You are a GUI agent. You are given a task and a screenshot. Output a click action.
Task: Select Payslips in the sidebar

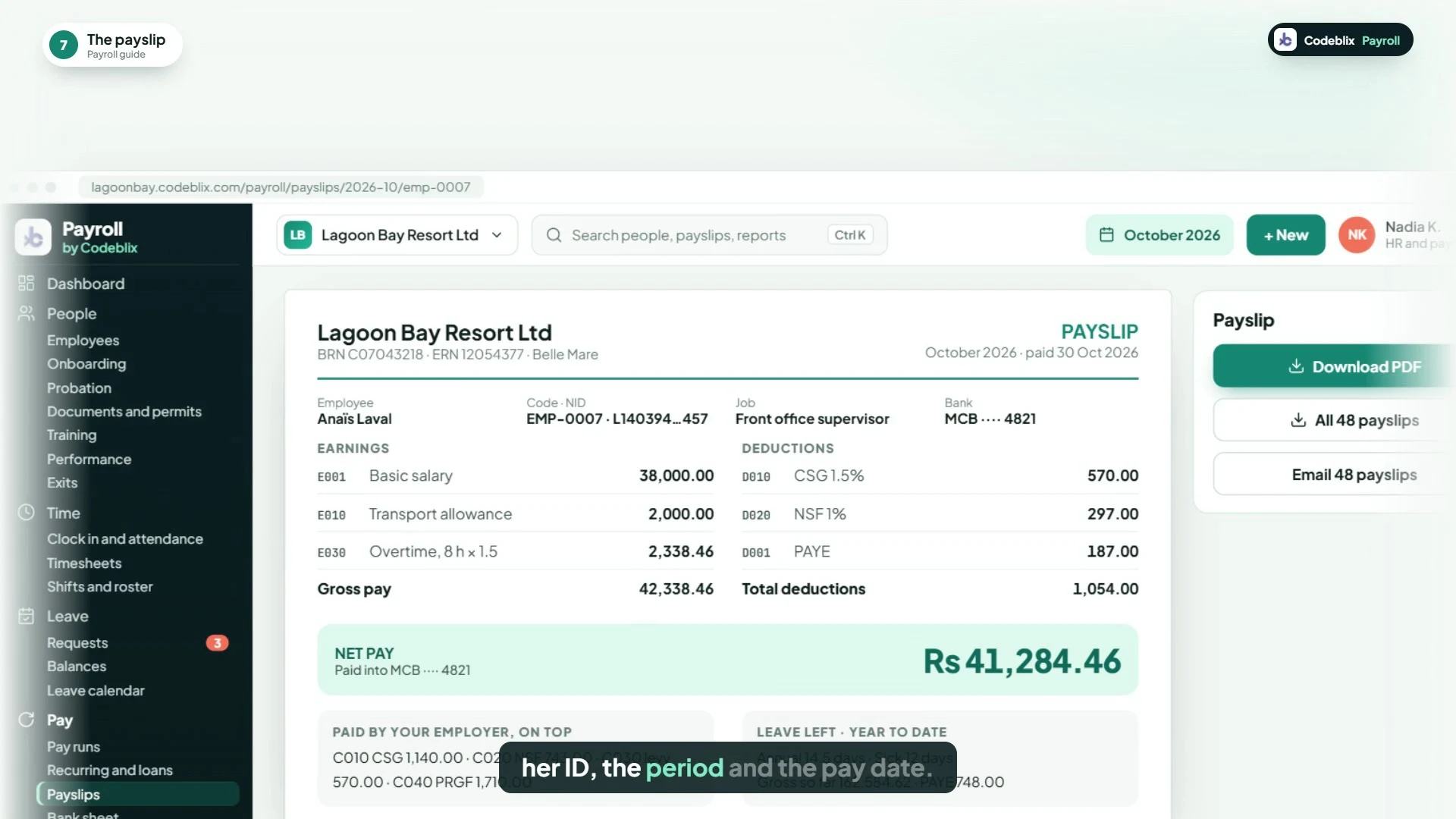click(x=138, y=794)
